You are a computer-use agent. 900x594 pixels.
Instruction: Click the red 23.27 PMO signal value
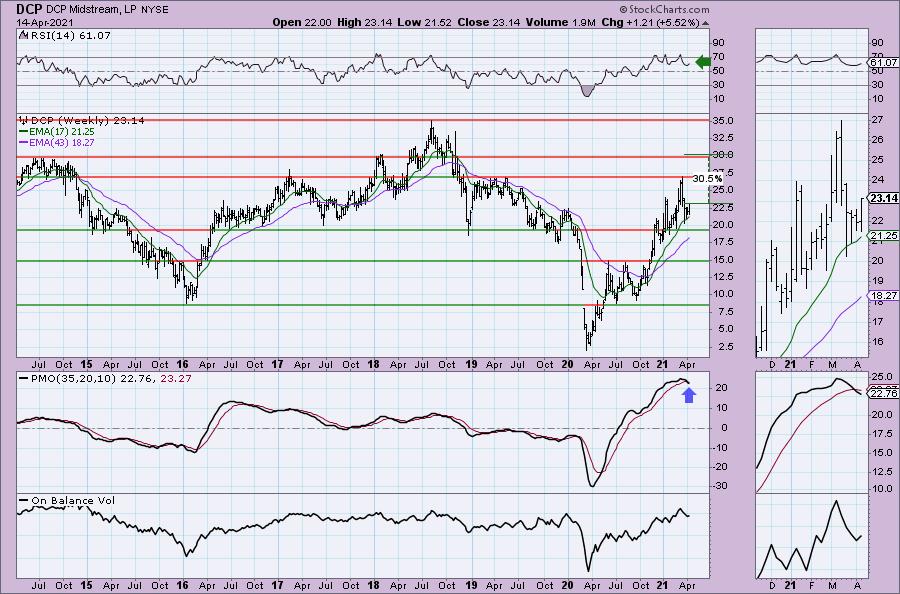[x=177, y=378]
